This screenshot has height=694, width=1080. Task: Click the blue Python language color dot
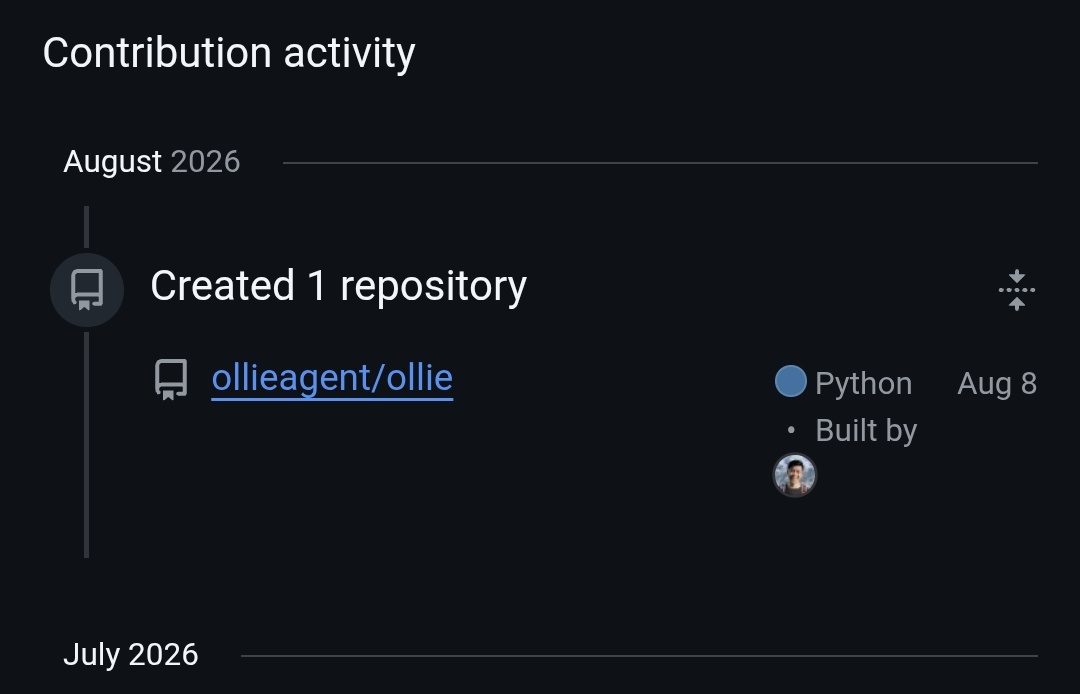coord(791,381)
